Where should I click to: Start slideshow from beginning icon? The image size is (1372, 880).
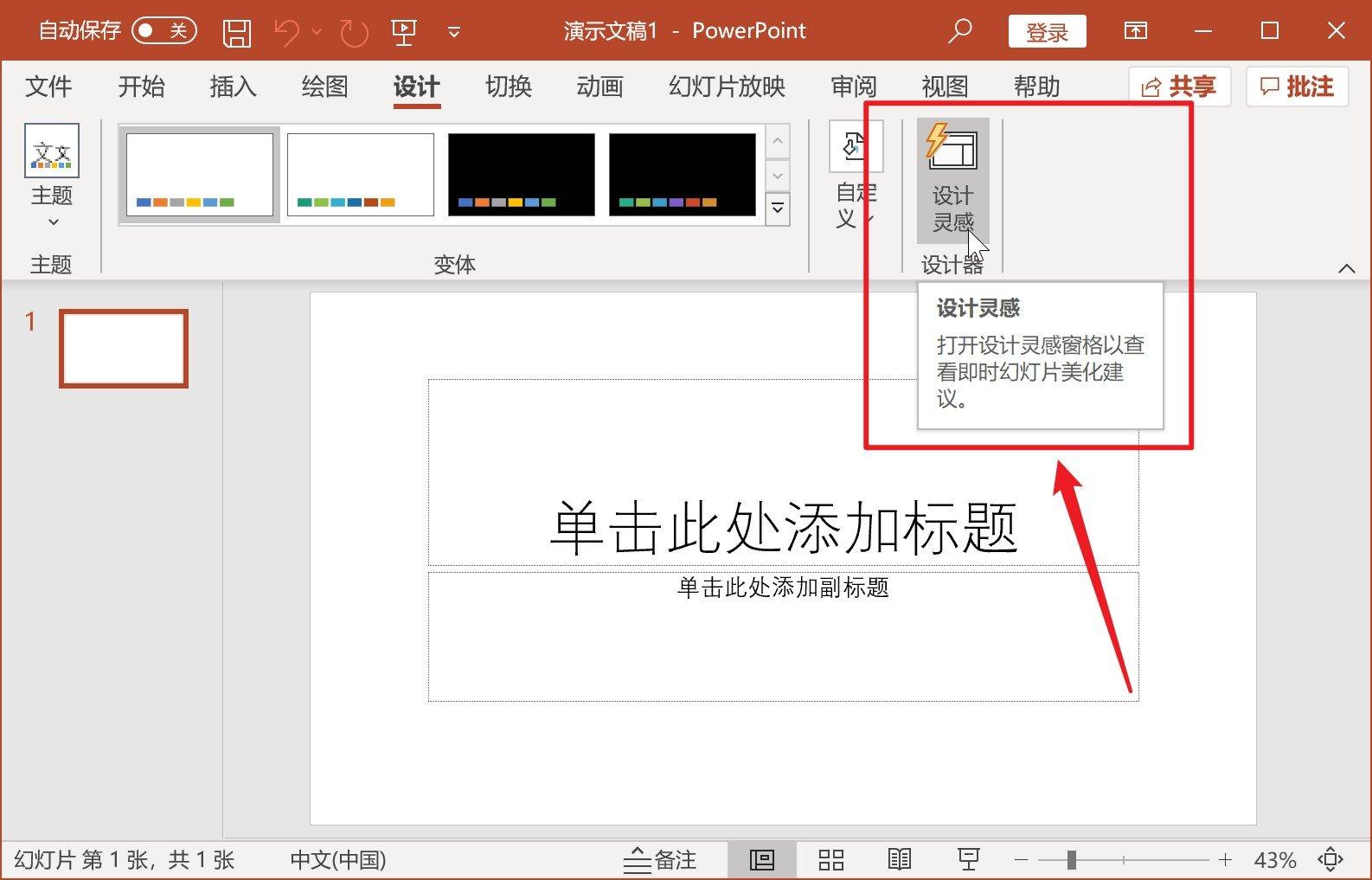403,32
